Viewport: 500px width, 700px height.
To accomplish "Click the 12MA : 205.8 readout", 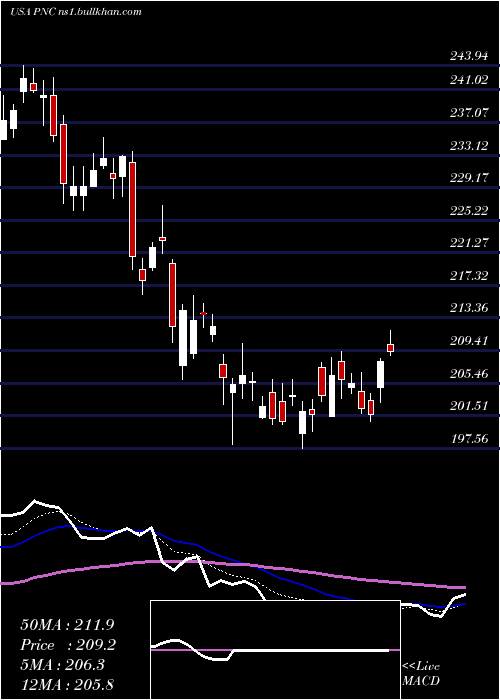I will click(x=68, y=685).
